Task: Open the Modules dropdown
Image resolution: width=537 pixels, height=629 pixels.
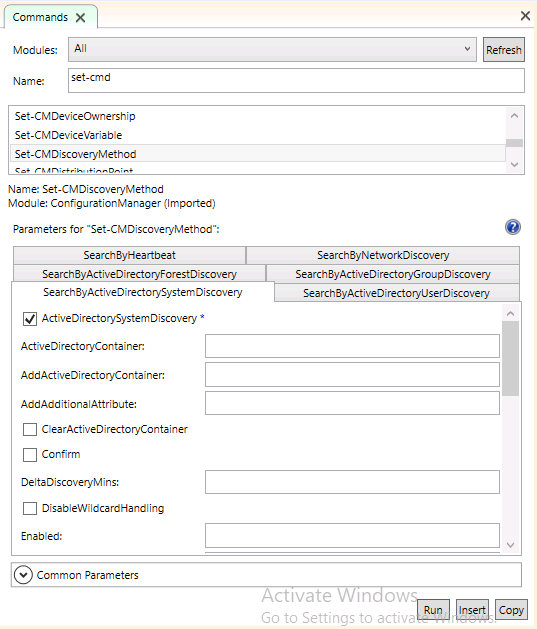Action: [x=272, y=49]
